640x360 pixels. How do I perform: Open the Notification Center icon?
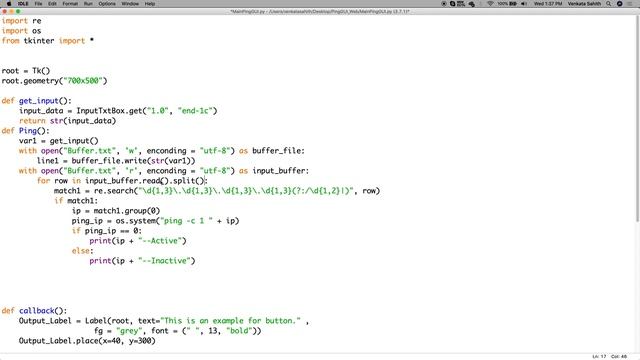point(631,4)
